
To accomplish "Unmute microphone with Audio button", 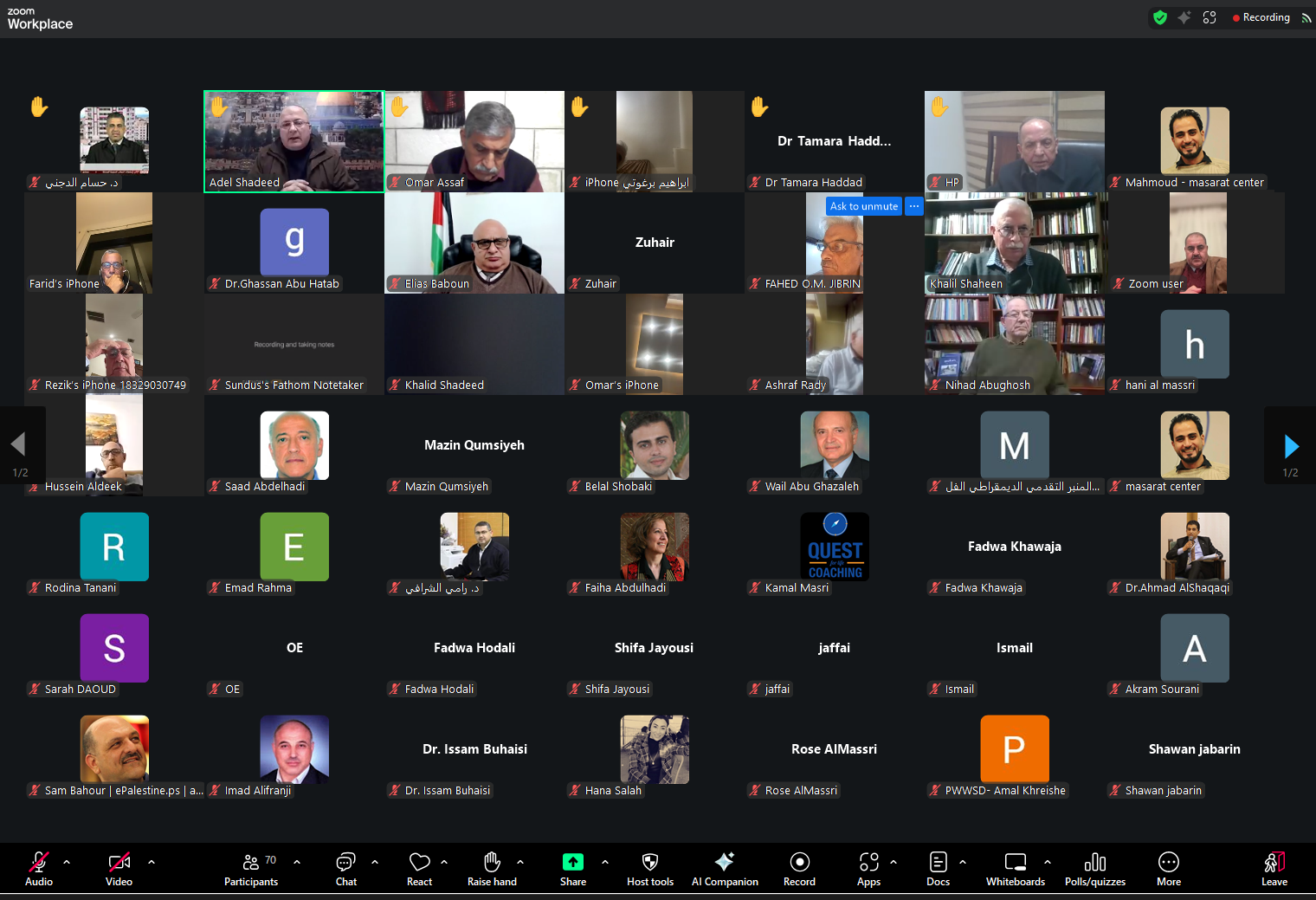I will pyautogui.click(x=39, y=869).
